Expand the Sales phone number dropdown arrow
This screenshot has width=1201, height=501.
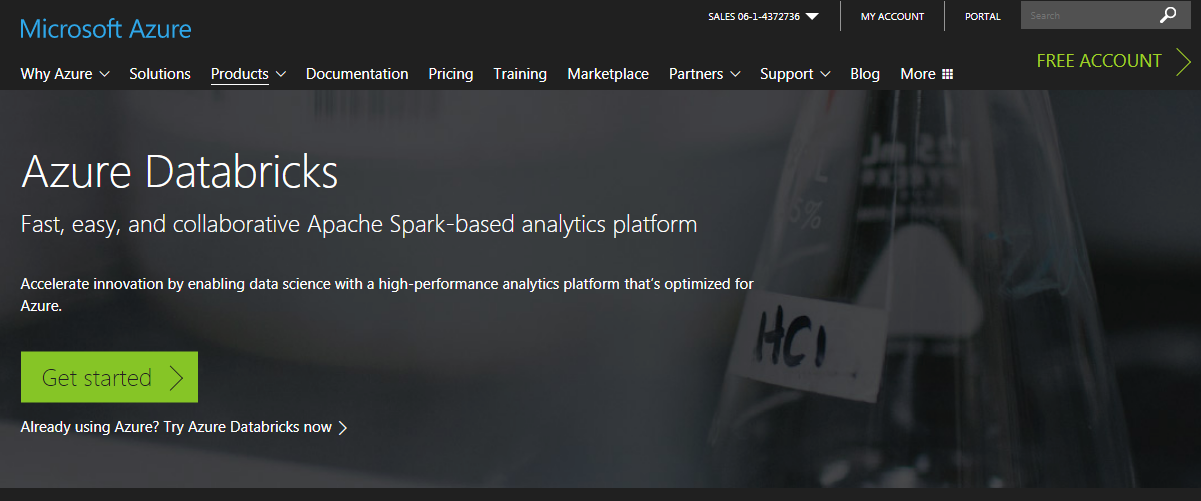811,16
